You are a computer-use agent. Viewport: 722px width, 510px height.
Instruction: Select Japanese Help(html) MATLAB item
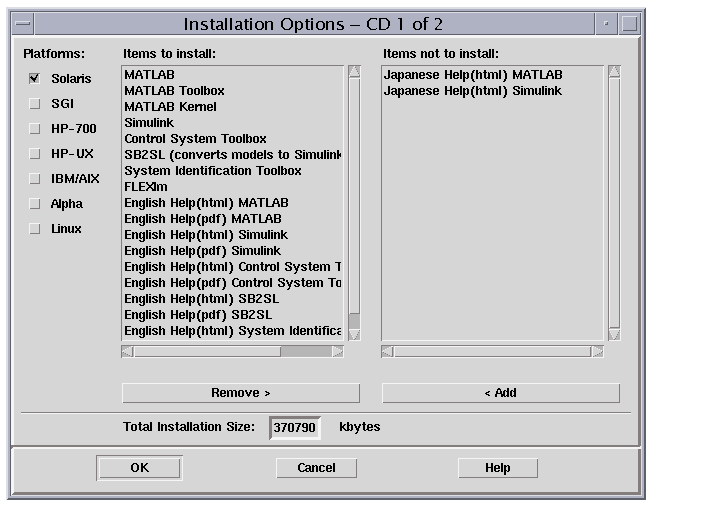coord(492,75)
